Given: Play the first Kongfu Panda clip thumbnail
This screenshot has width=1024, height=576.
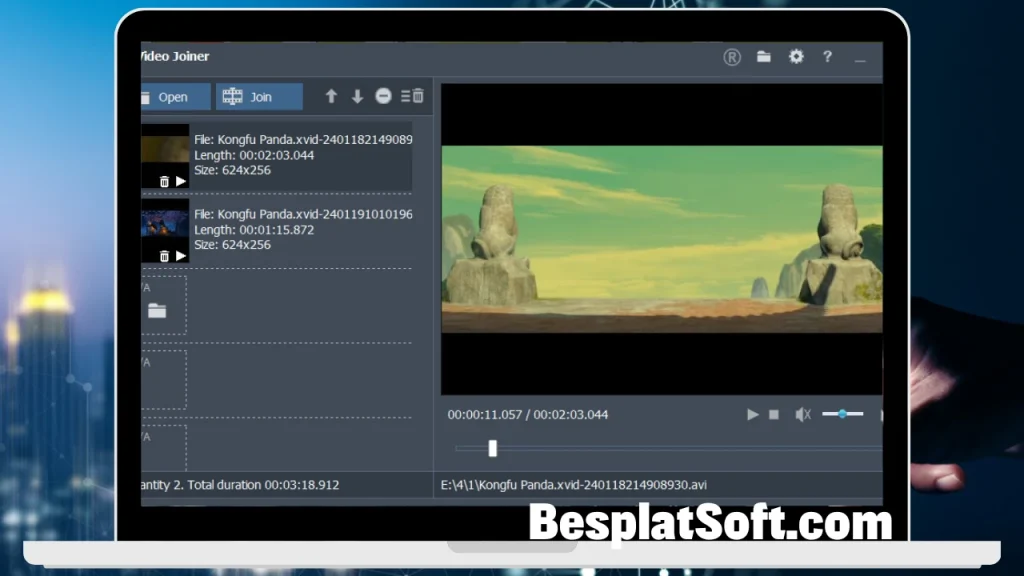Looking at the screenshot, I should pos(181,181).
